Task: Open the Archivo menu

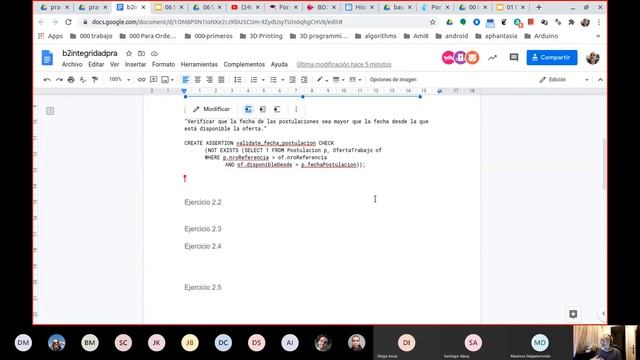Action: 72,64
